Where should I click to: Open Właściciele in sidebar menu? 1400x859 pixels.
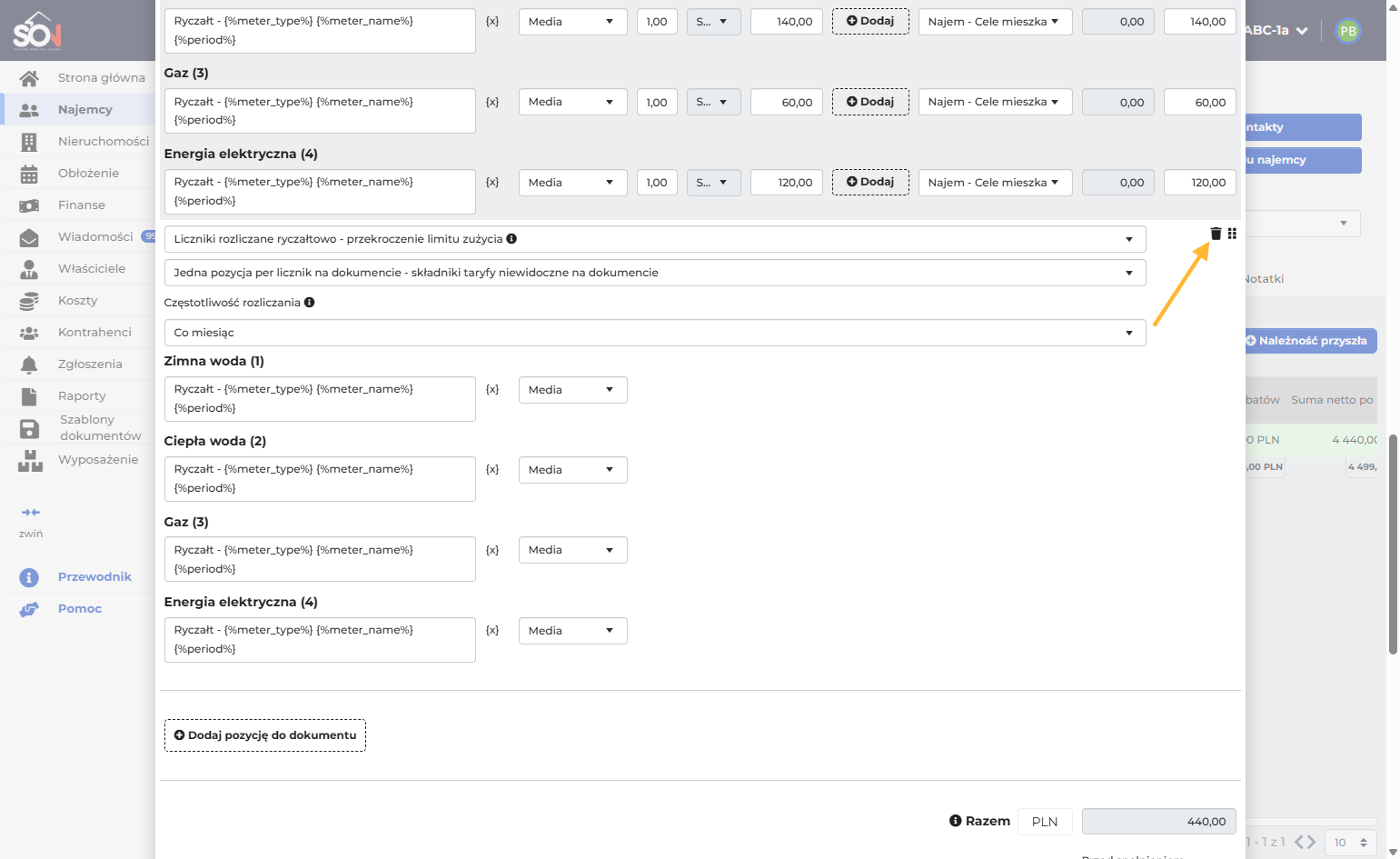click(x=92, y=269)
